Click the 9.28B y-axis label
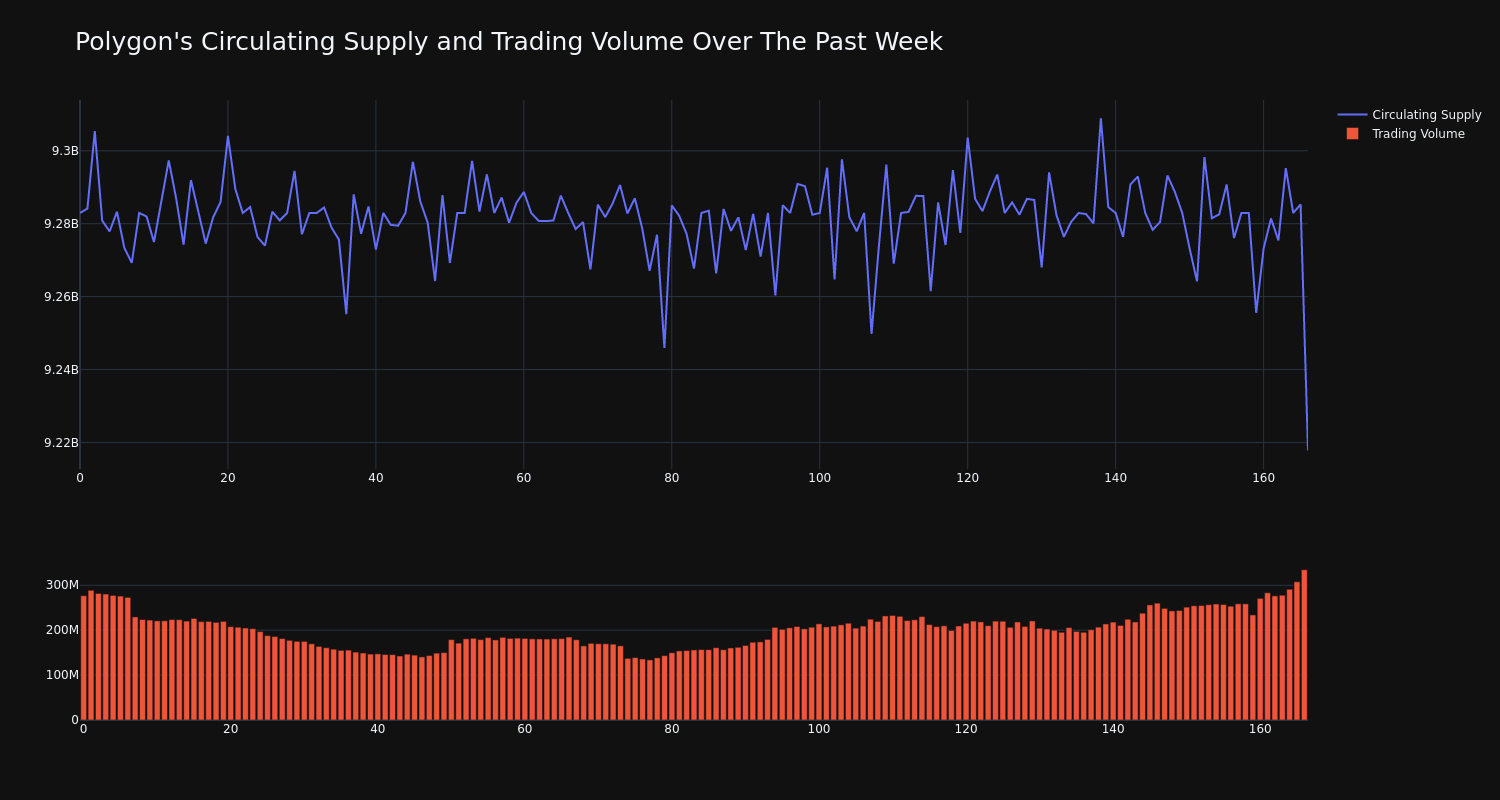This screenshot has height=800, width=1500. (61, 224)
